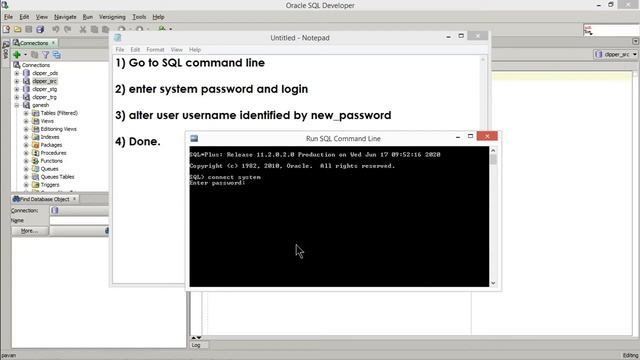
Task: Expand the clipper_src connection
Action: click(x=17, y=81)
